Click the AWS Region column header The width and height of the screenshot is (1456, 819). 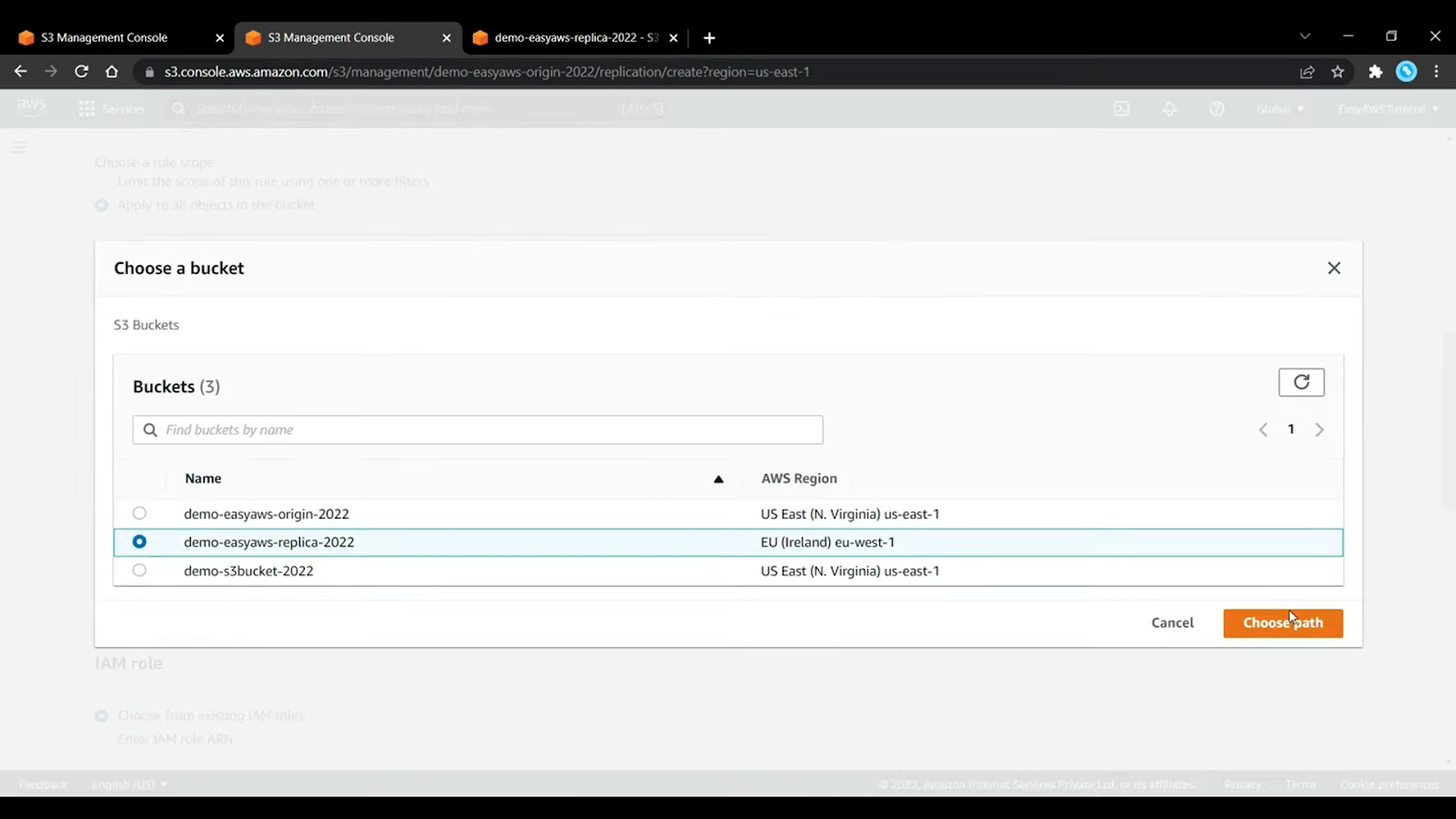point(799,479)
